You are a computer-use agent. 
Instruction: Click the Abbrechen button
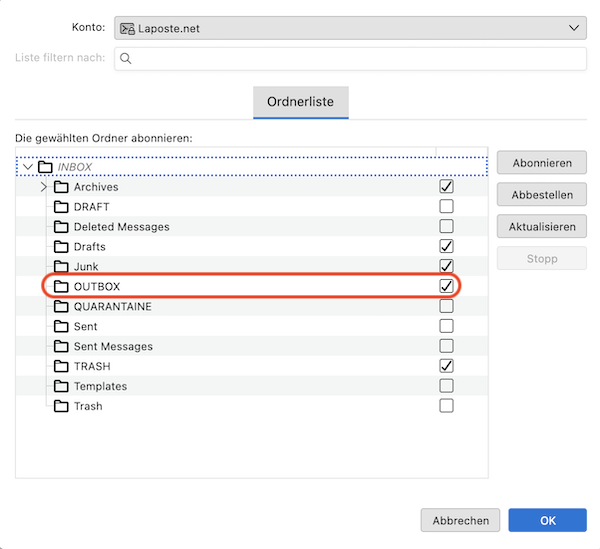coord(460,520)
